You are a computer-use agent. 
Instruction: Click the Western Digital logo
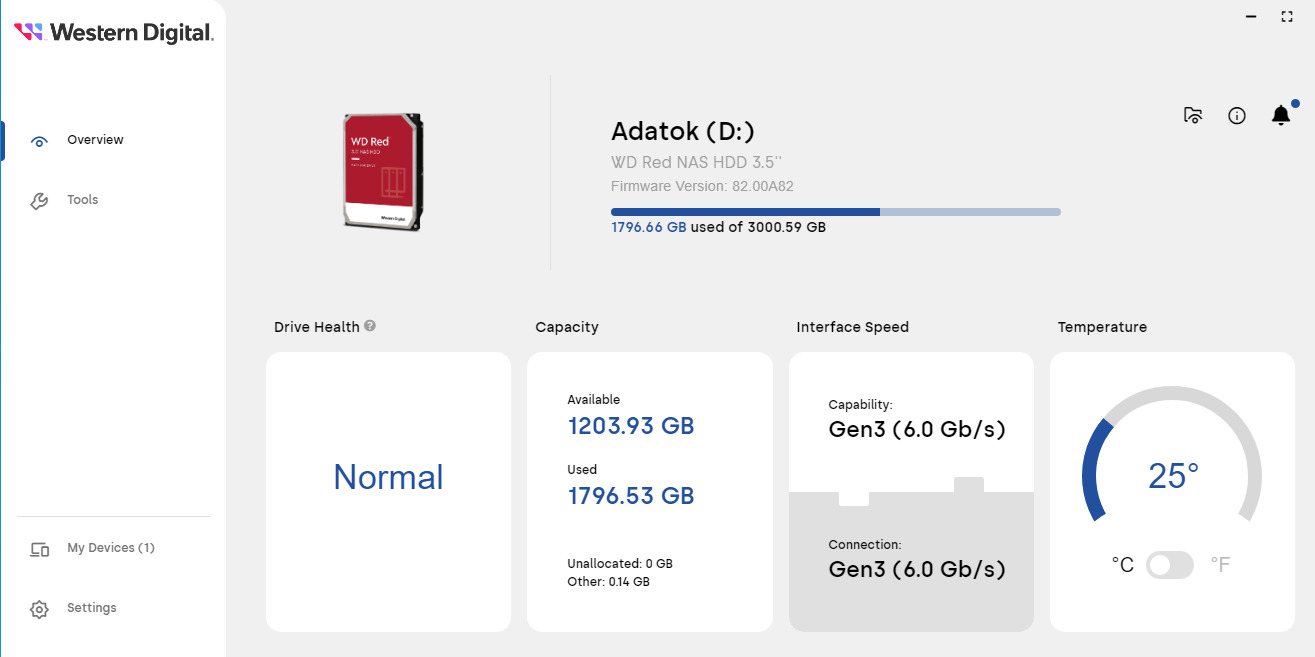point(114,32)
